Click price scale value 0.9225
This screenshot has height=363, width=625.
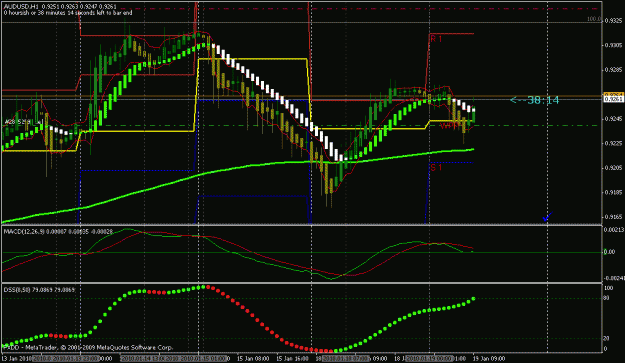(x=614, y=143)
